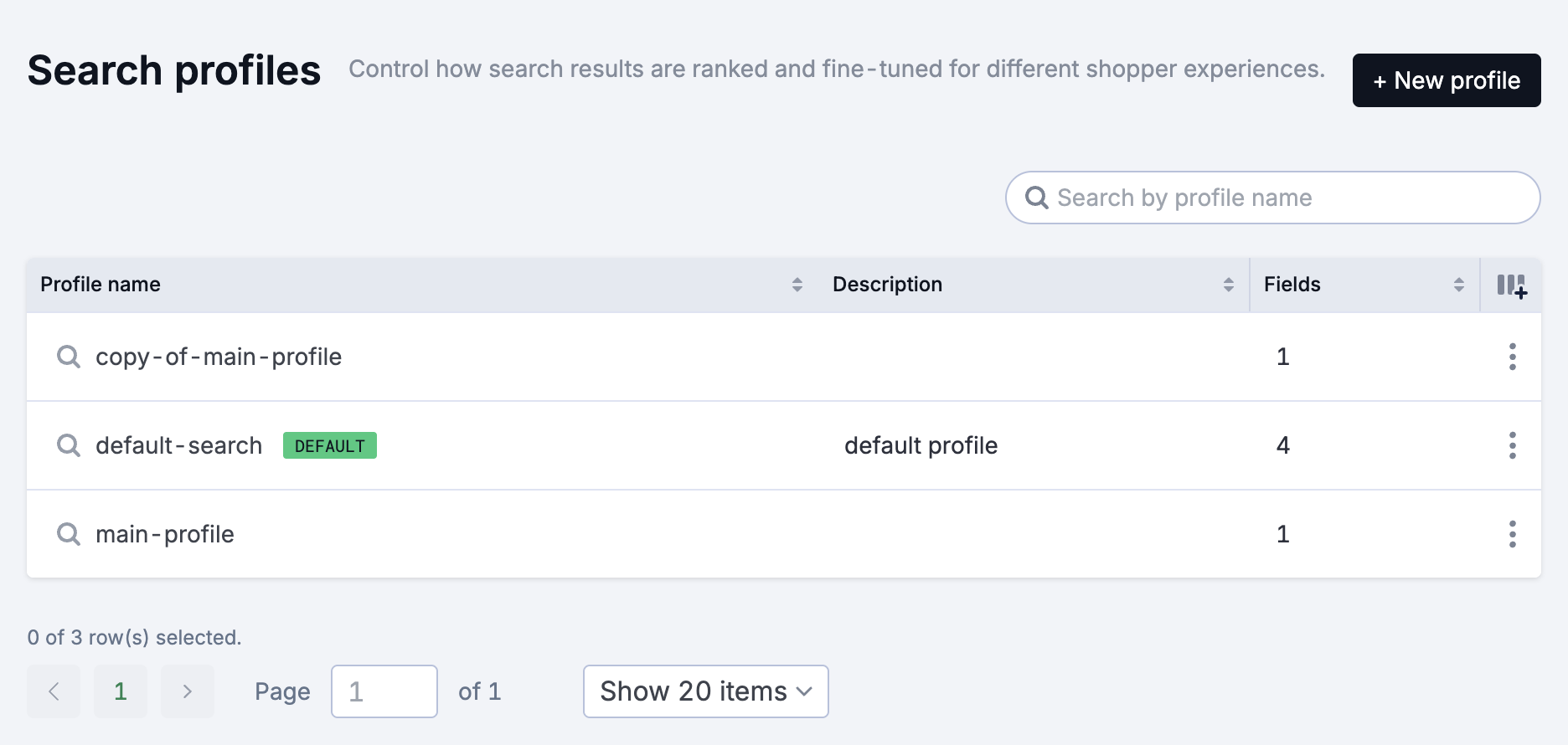Click the + New profile button
The image size is (1568, 745).
click(1446, 80)
